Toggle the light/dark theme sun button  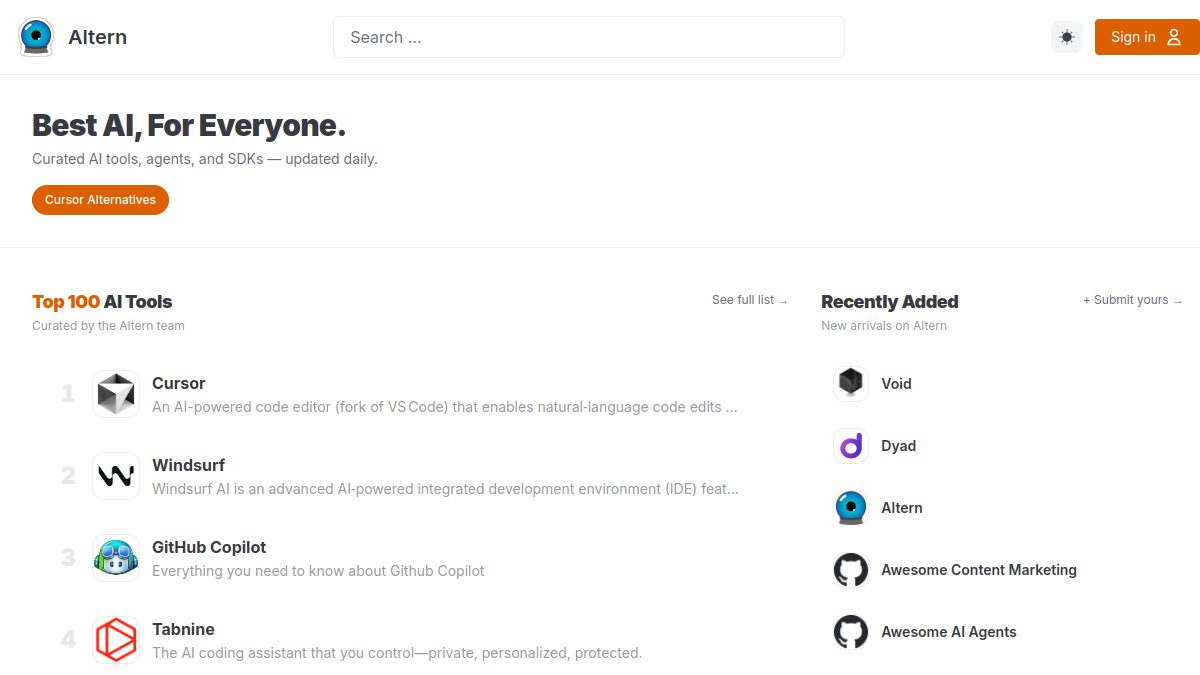[1067, 37]
